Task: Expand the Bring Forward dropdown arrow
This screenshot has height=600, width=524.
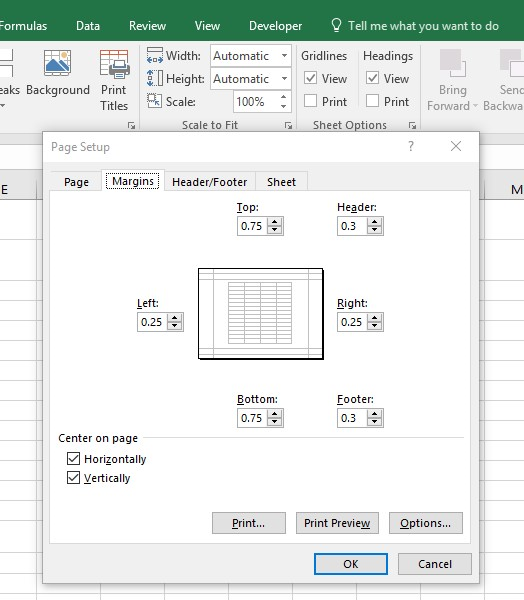Action: (x=475, y=106)
